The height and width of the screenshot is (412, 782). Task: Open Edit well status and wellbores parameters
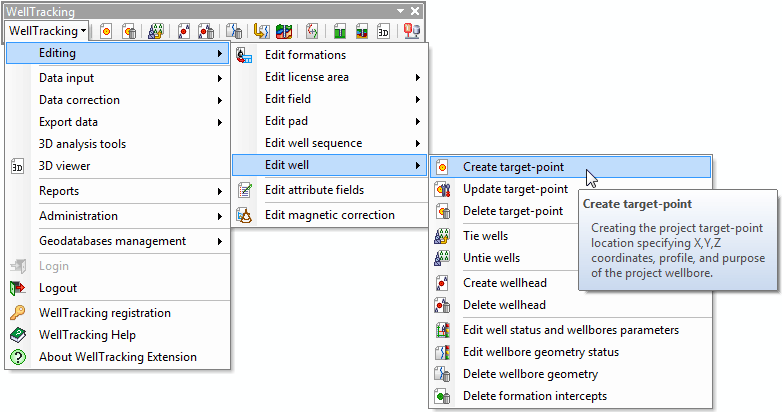571,330
